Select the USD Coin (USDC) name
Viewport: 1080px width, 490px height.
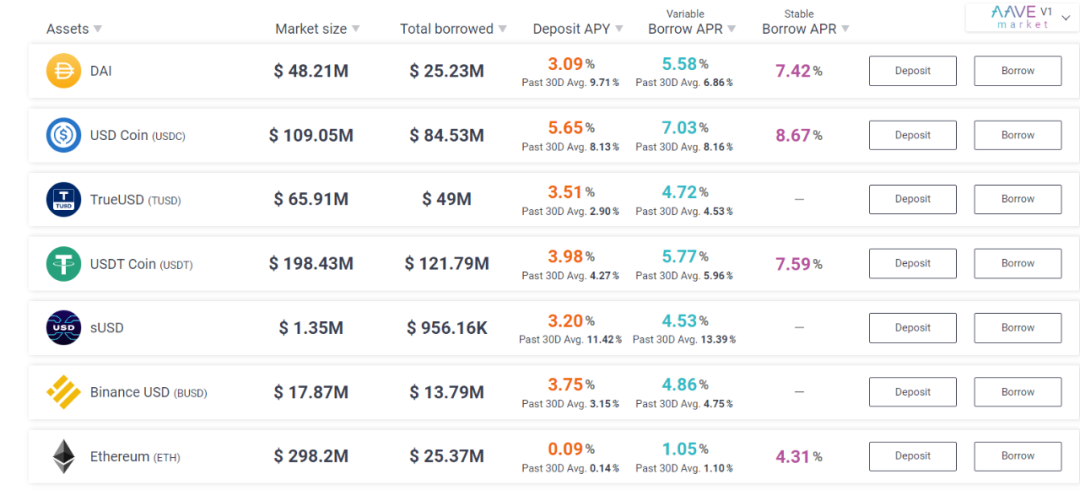point(138,136)
